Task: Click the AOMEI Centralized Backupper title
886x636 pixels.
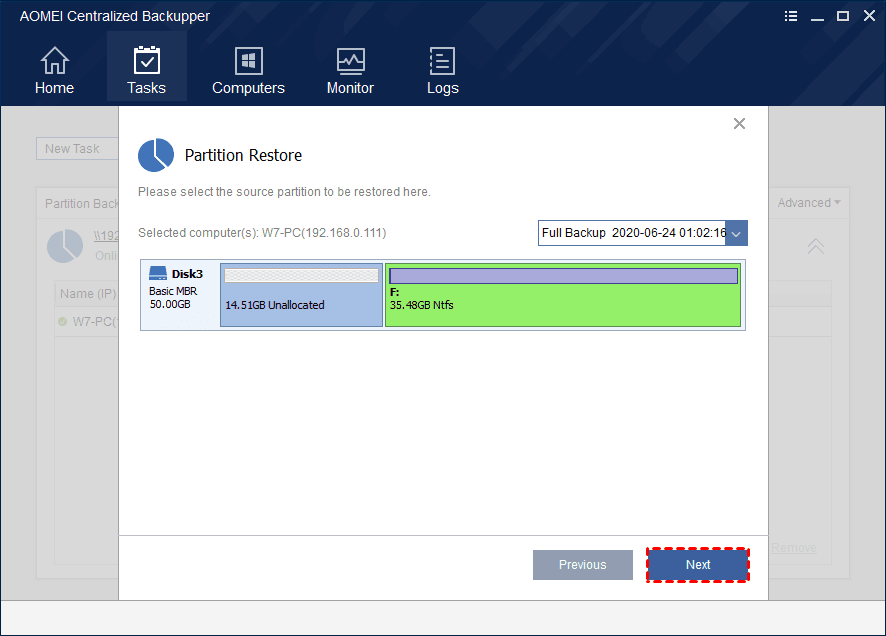Action: pyautogui.click(x=115, y=16)
